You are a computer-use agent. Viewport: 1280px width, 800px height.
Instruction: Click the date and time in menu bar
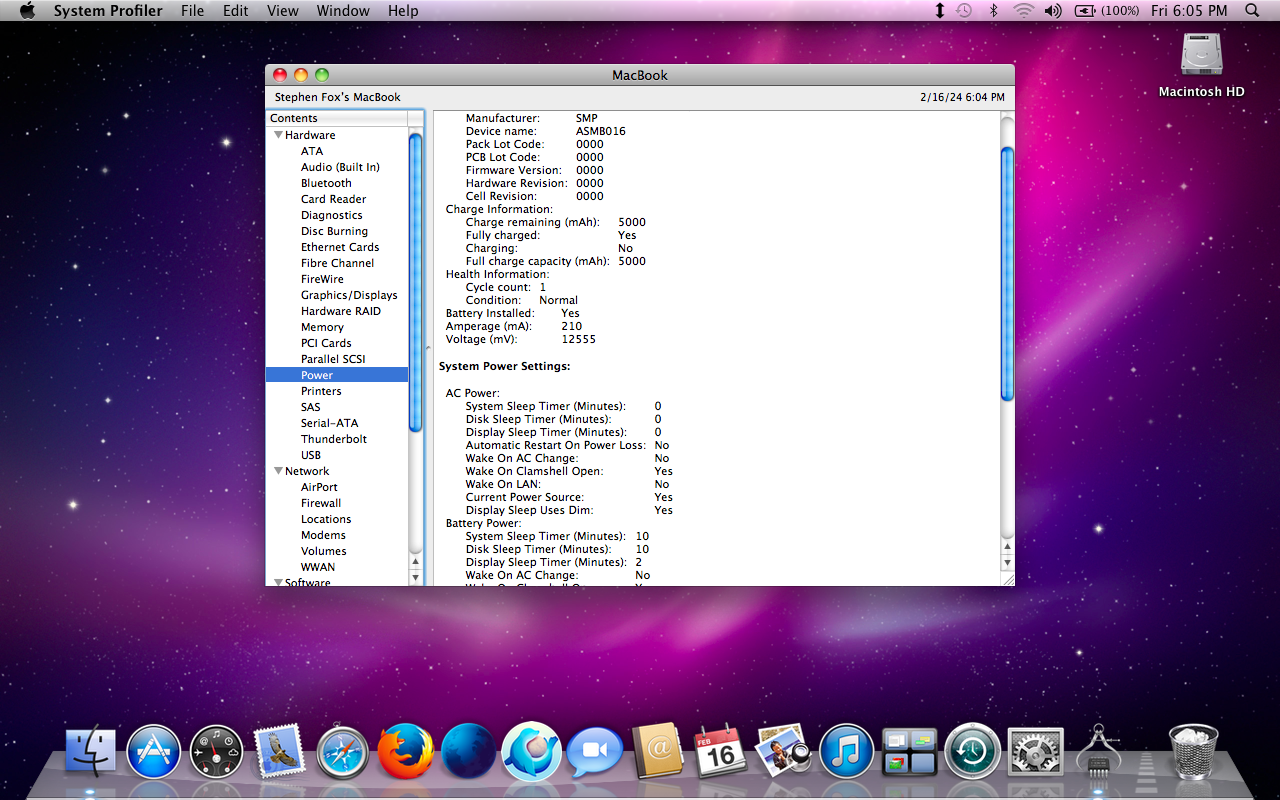pyautogui.click(x=1189, y=11)
